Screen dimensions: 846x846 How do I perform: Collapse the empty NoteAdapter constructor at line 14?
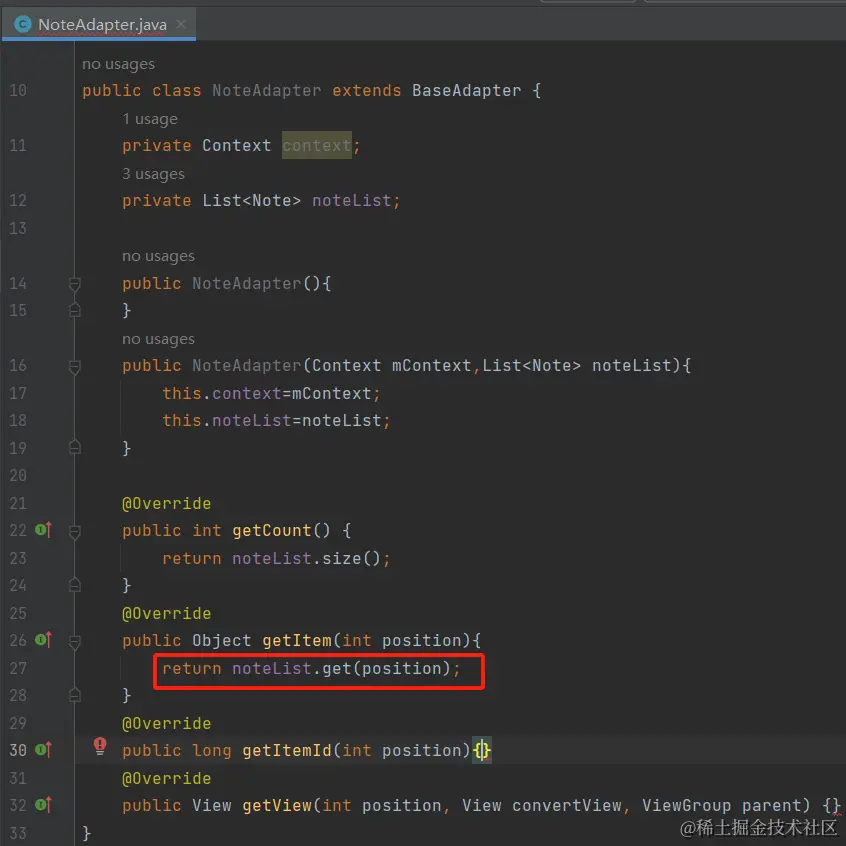(75, 284)
